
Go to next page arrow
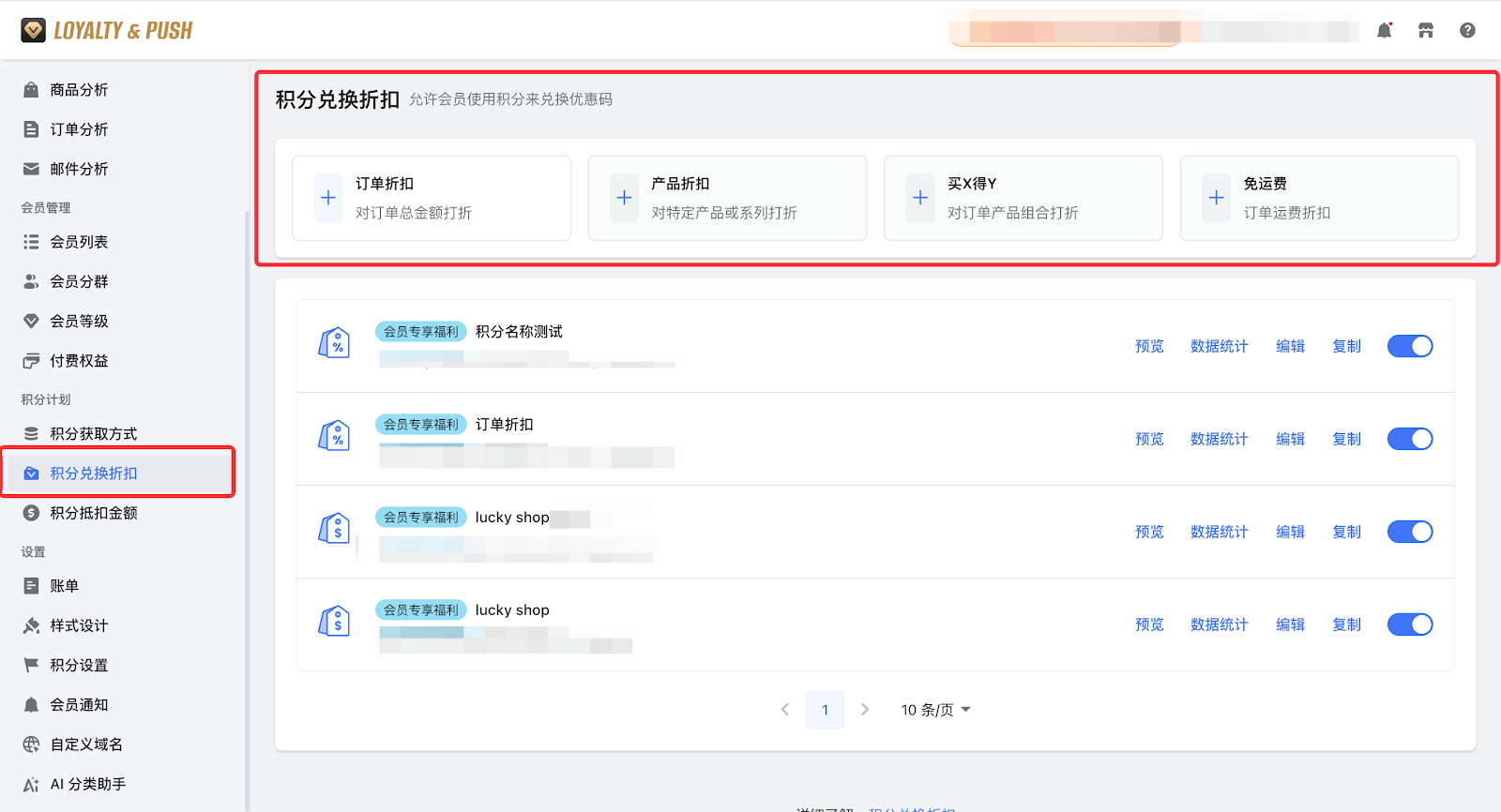(865, 710)
